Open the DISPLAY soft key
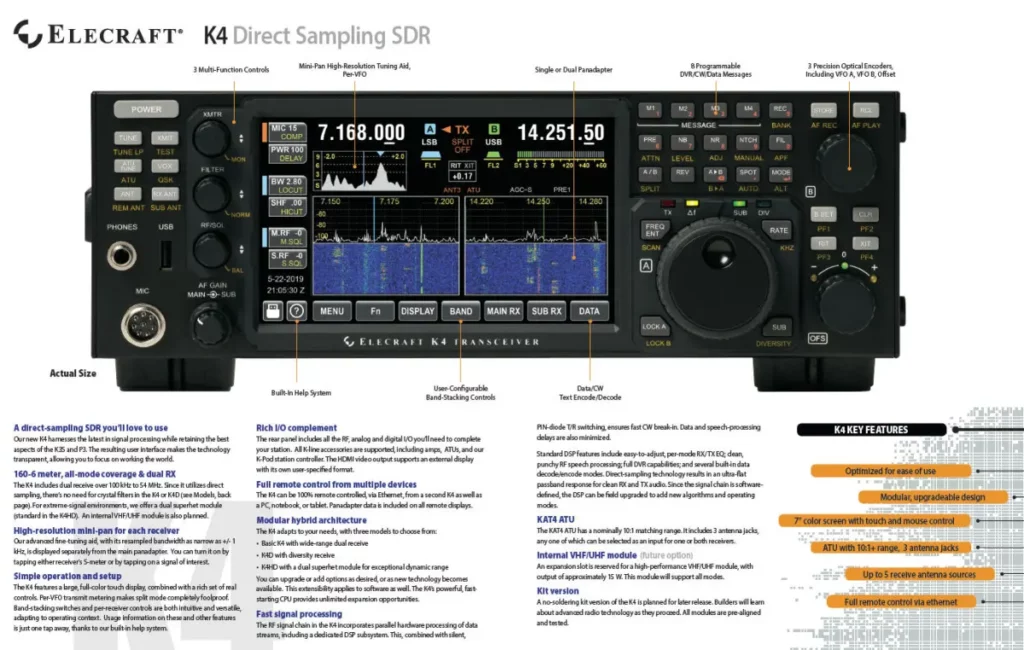 418,312
